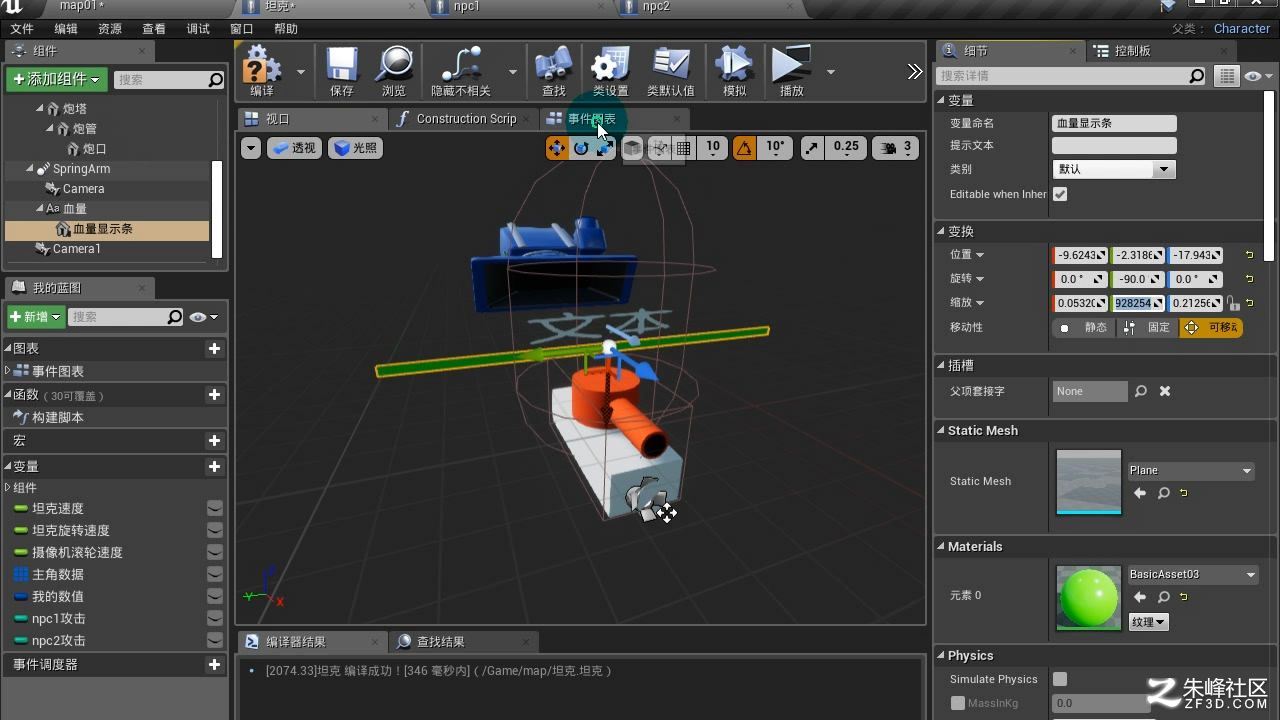Click the Static Mesh thumbnail

[1089, 482]
